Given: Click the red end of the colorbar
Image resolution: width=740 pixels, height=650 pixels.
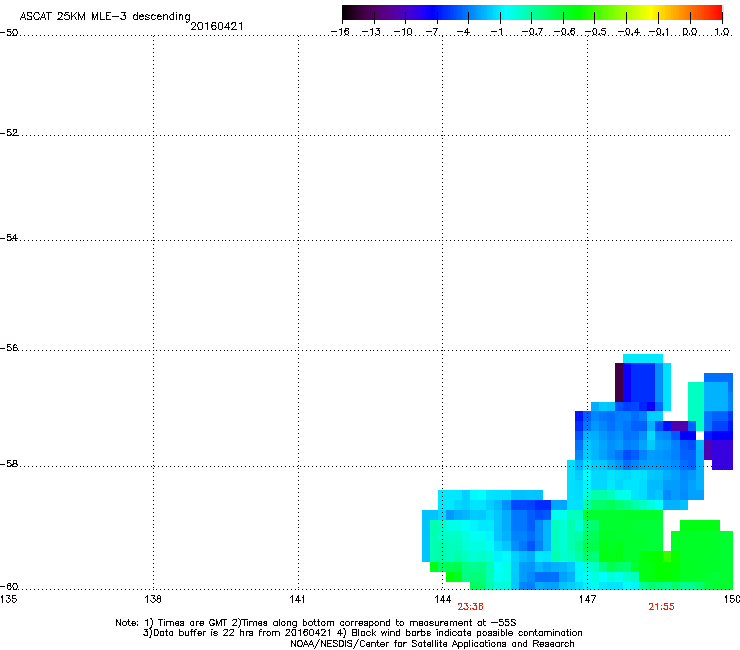Looking at the screenshot, I should [x=714, y=13].
